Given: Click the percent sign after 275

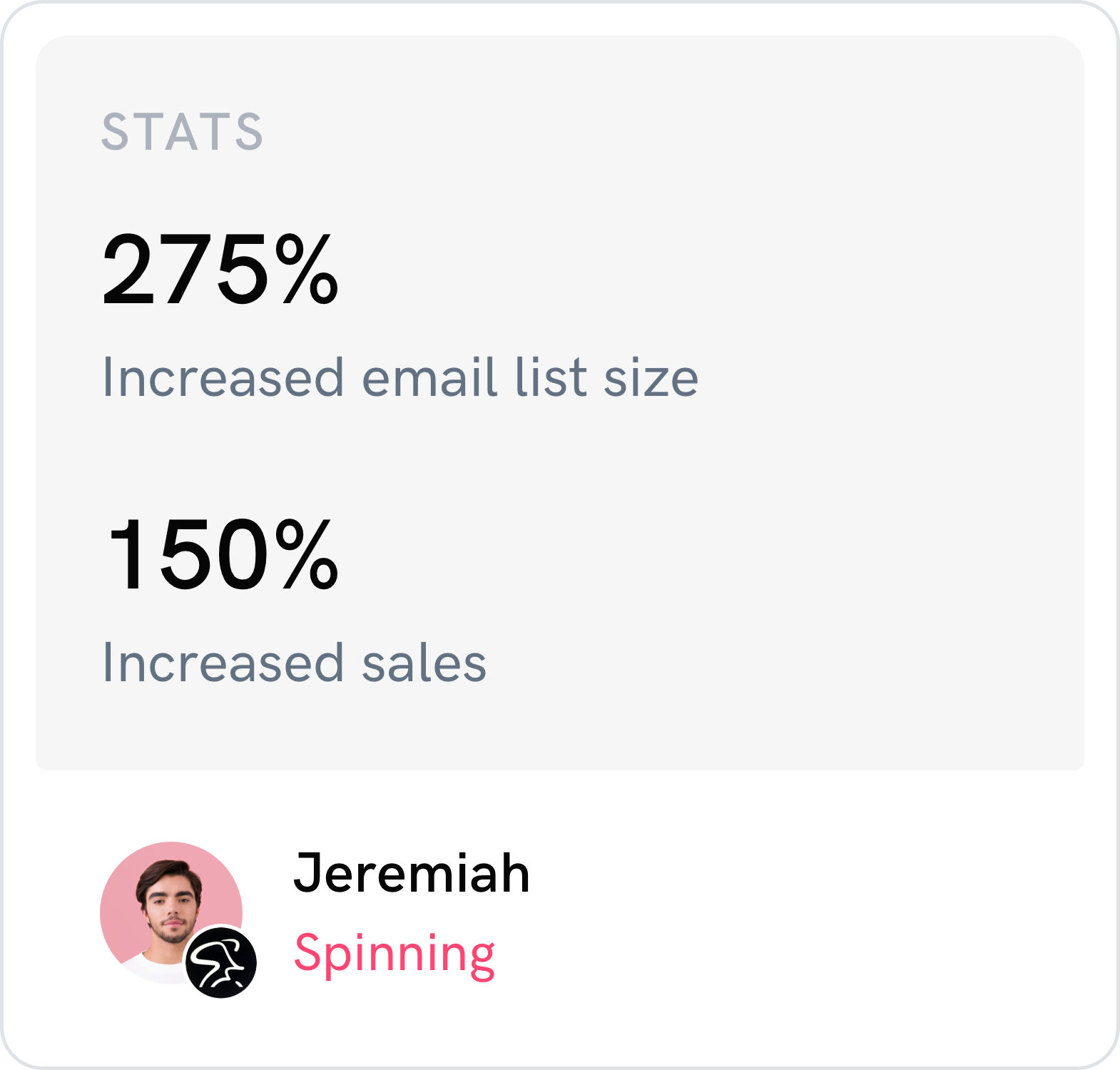Looking at the screenshot, I should tap(307, 270).
